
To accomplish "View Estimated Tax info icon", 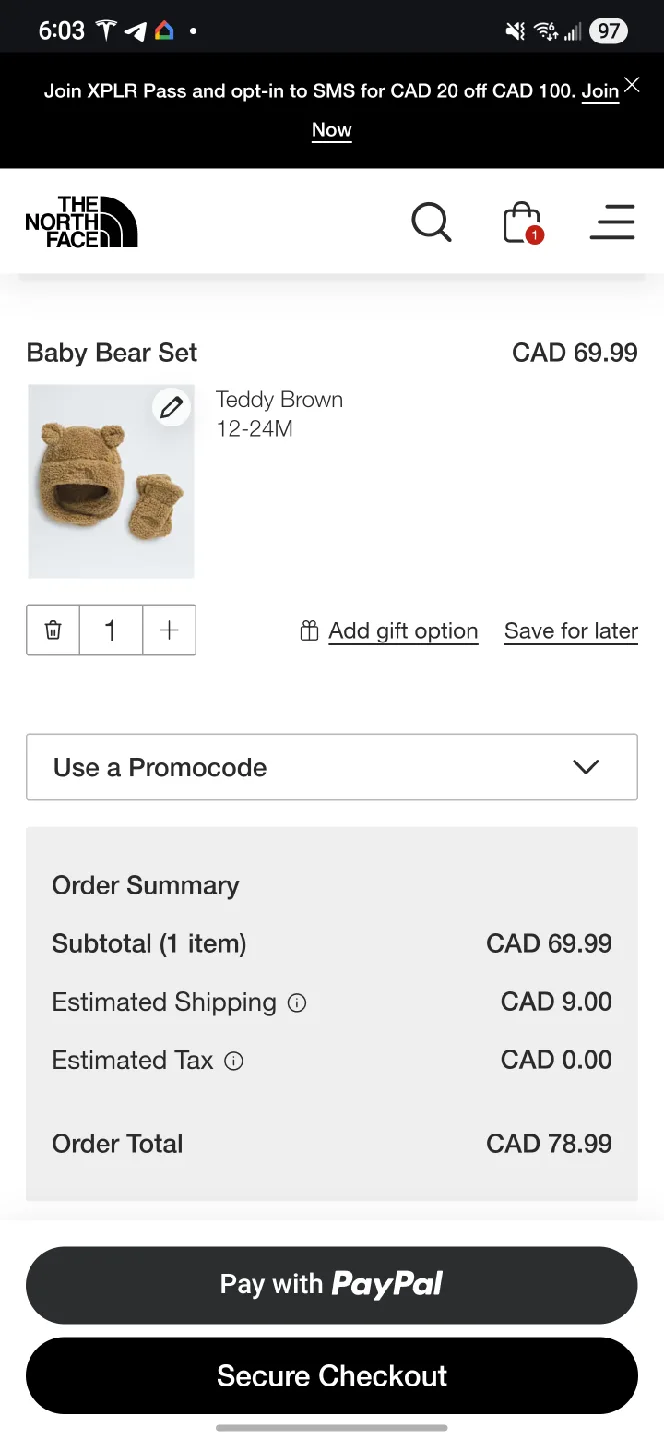I will [233, 1061].
